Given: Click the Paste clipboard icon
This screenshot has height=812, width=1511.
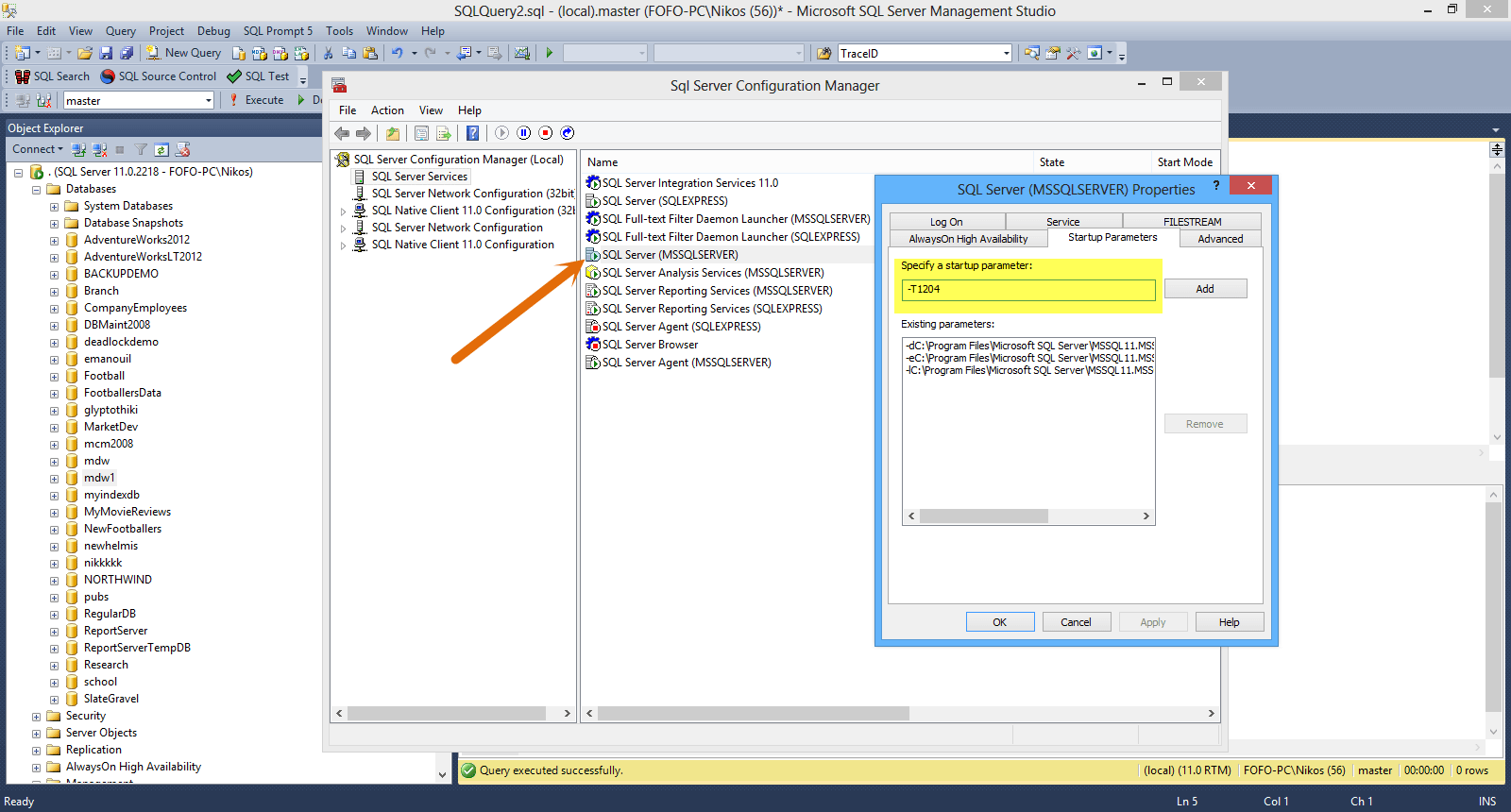Looking at the screenshot, I should [370, 53].
